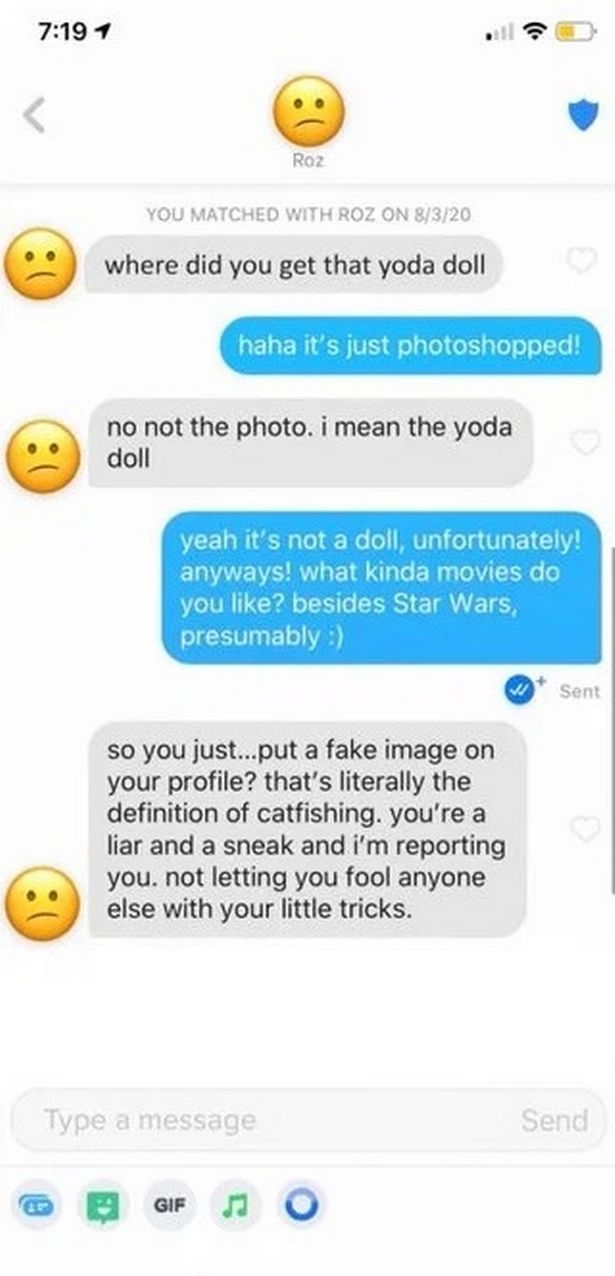Select the 'what kinda movies' sent message
This screenshot has height=1276, width=615.
click(x=381, y=587)
